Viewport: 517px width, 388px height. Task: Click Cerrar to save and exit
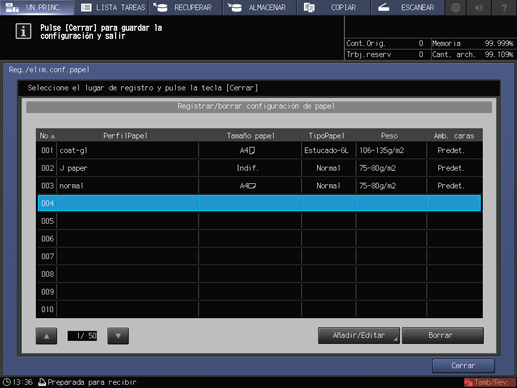click(463, 366)
